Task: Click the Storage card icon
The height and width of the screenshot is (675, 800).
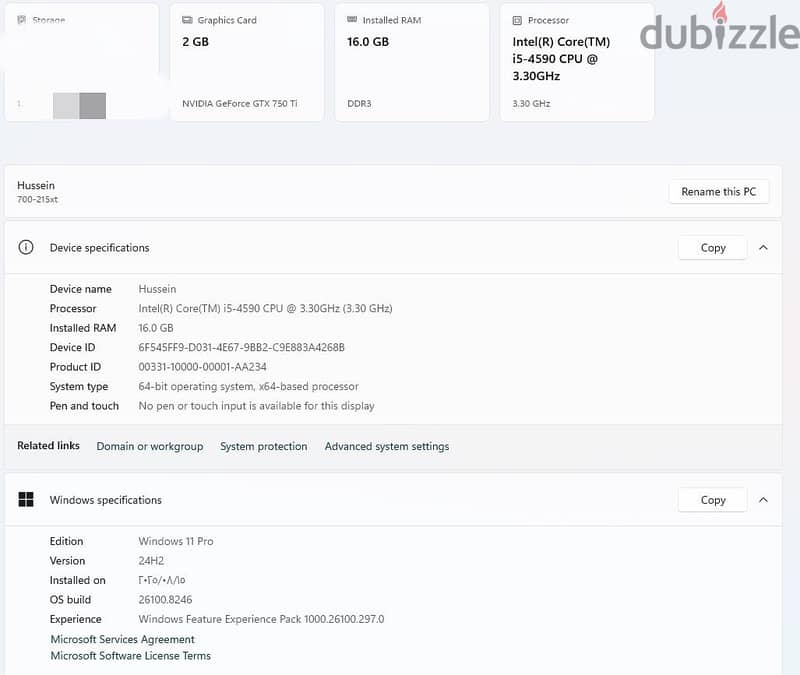Action: tap(21, 20)
